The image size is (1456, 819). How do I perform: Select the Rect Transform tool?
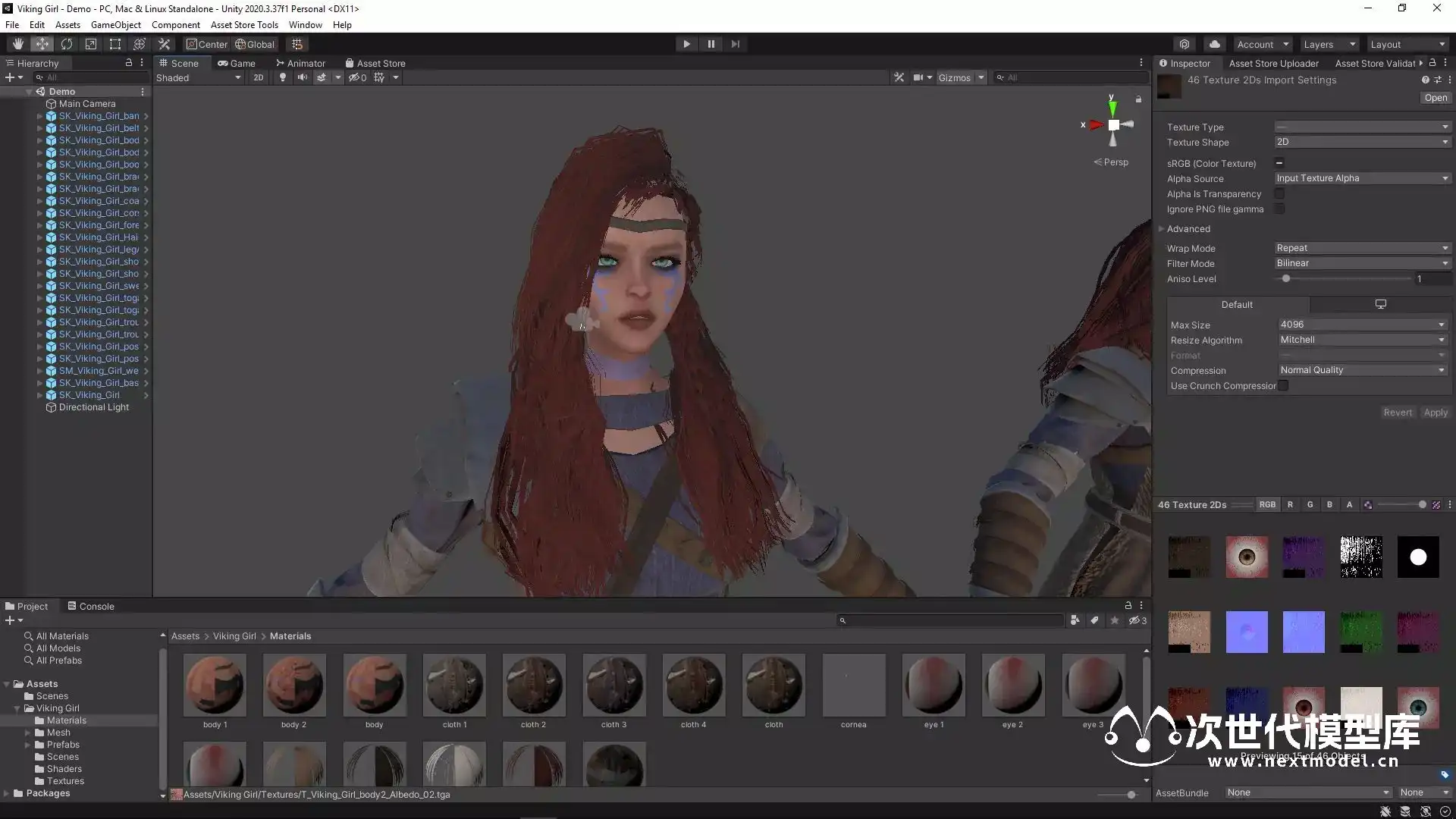click(115, 44)
